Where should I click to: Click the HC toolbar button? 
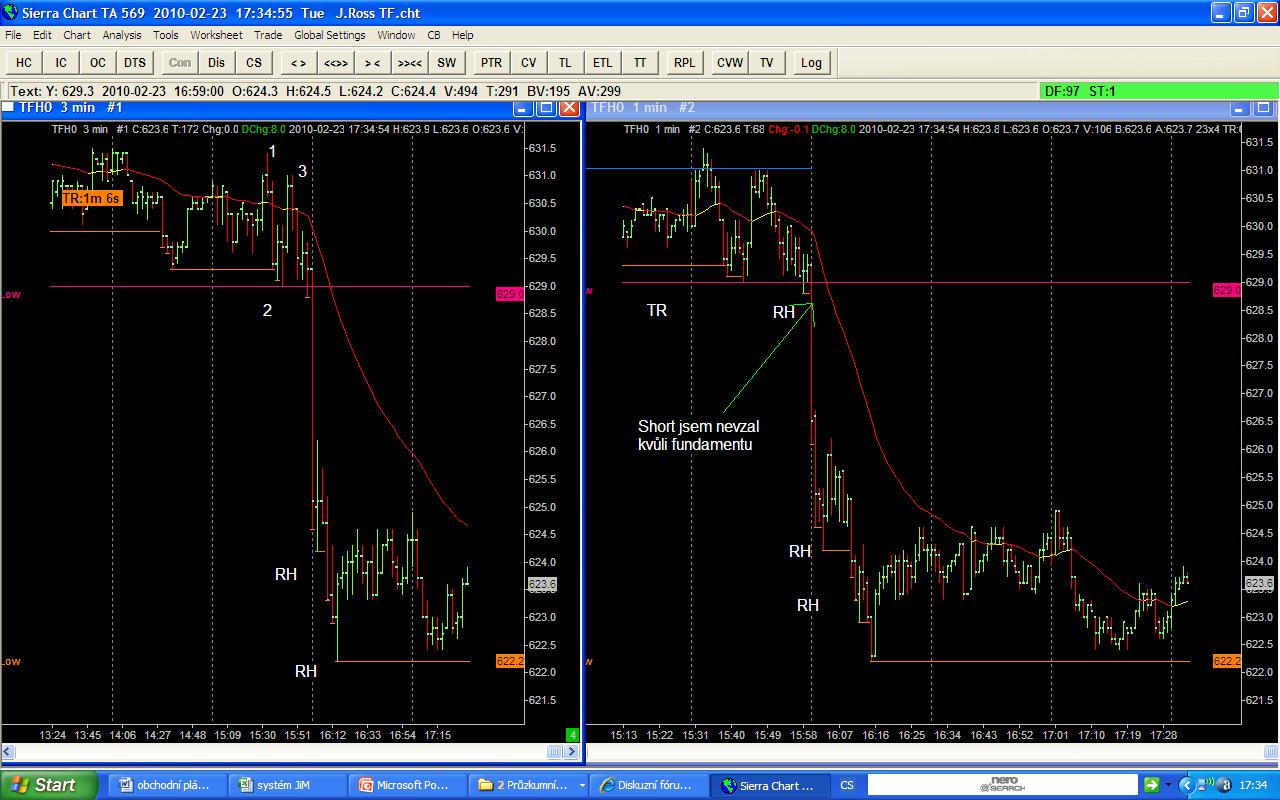click(x=24, y=62)
